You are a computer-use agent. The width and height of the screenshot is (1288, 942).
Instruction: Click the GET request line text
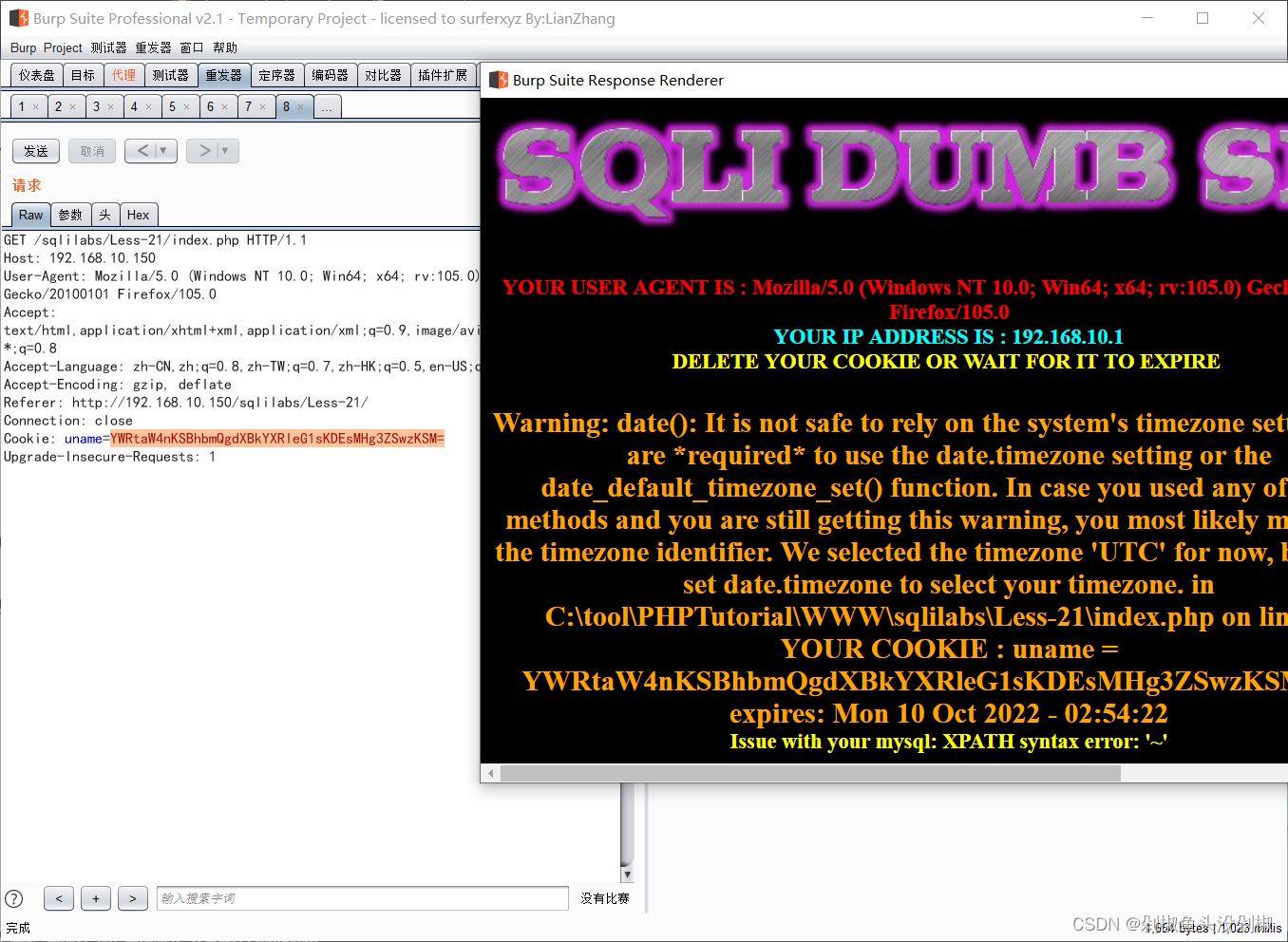tap(155, 240)
